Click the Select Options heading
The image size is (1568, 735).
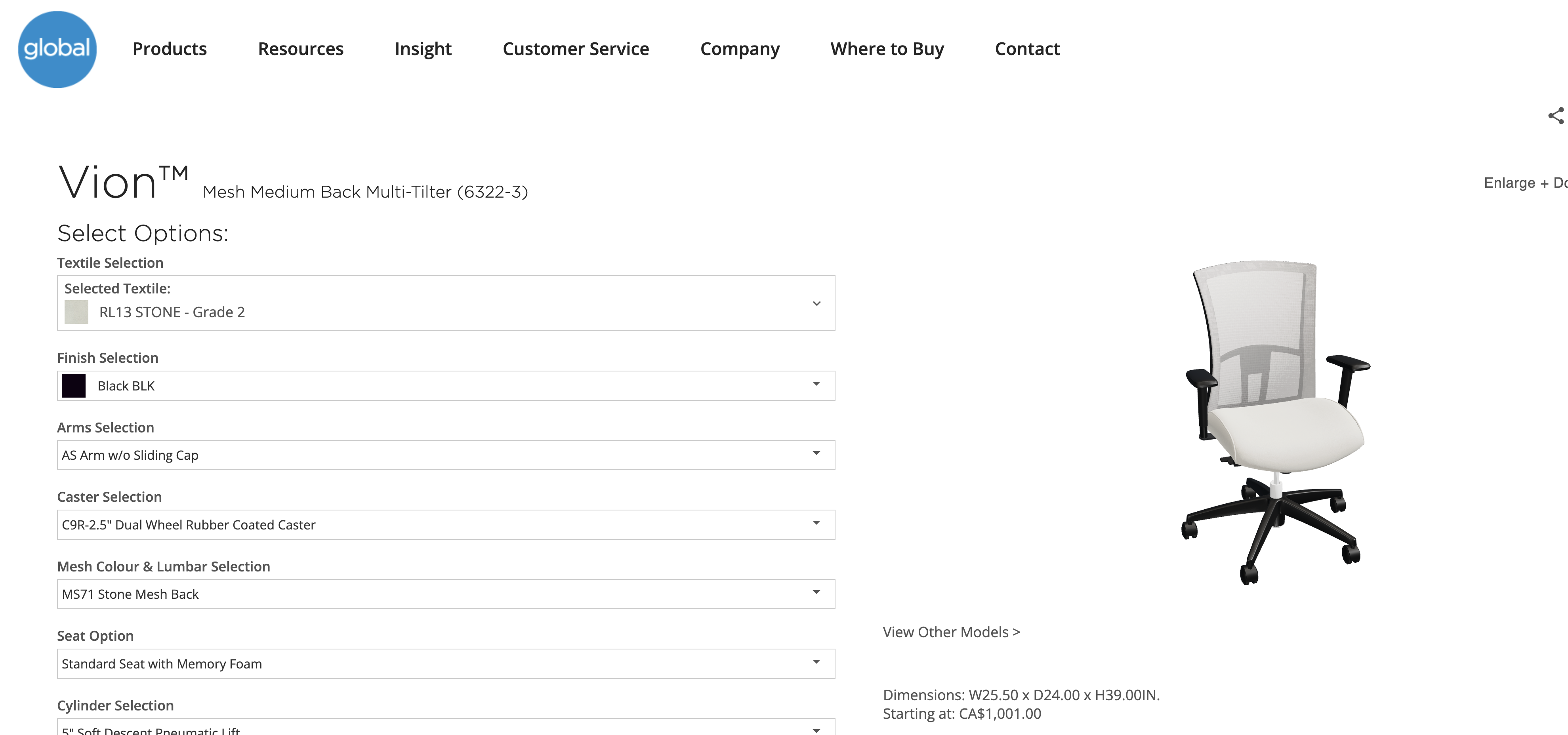[x=143, y=234]
